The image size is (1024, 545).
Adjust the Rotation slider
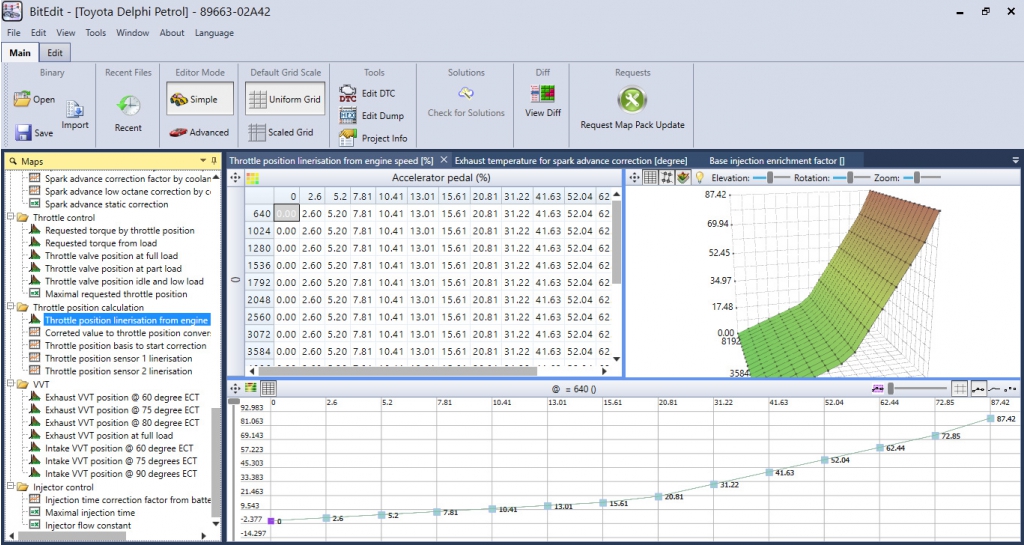click(850, 178)
